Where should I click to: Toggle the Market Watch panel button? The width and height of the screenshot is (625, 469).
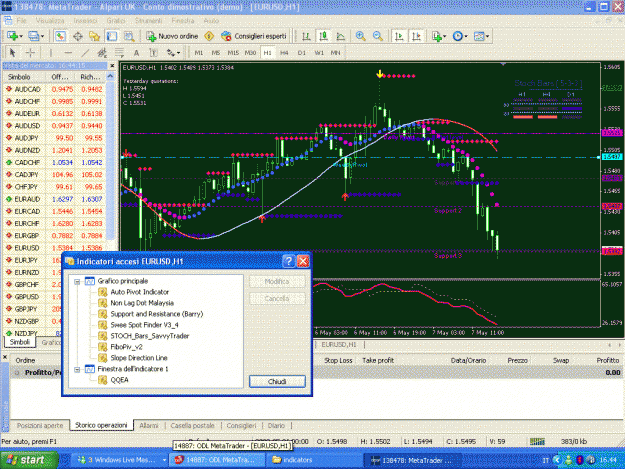(60, 36)
